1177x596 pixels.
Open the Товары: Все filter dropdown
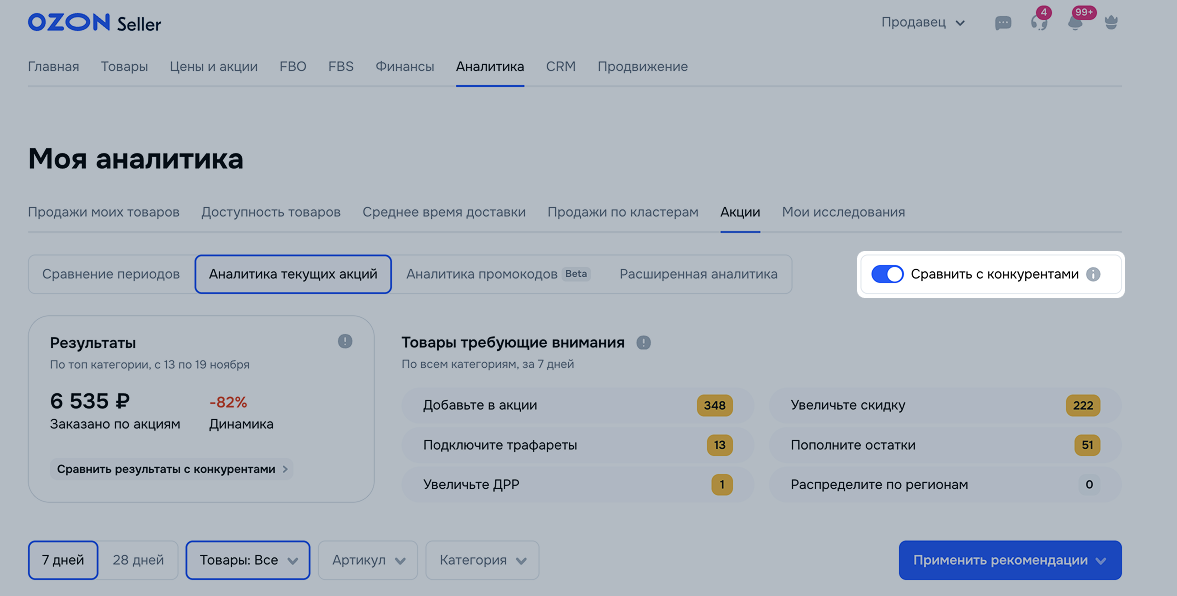click(x=248, y=560)
